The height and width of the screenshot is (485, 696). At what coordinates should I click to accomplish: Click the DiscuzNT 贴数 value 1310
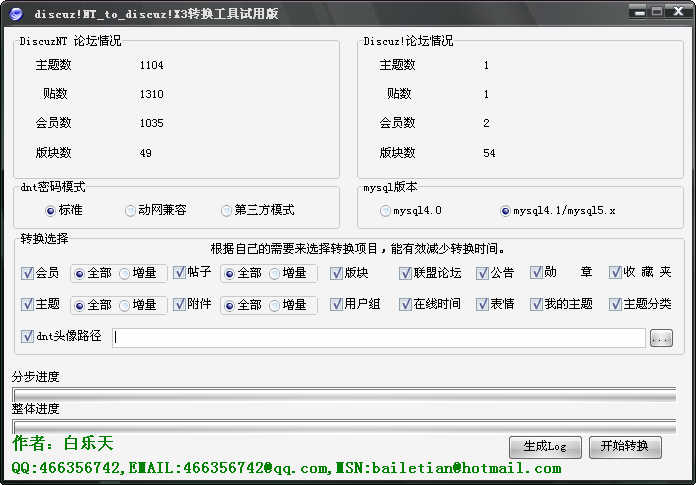[151, 94]
